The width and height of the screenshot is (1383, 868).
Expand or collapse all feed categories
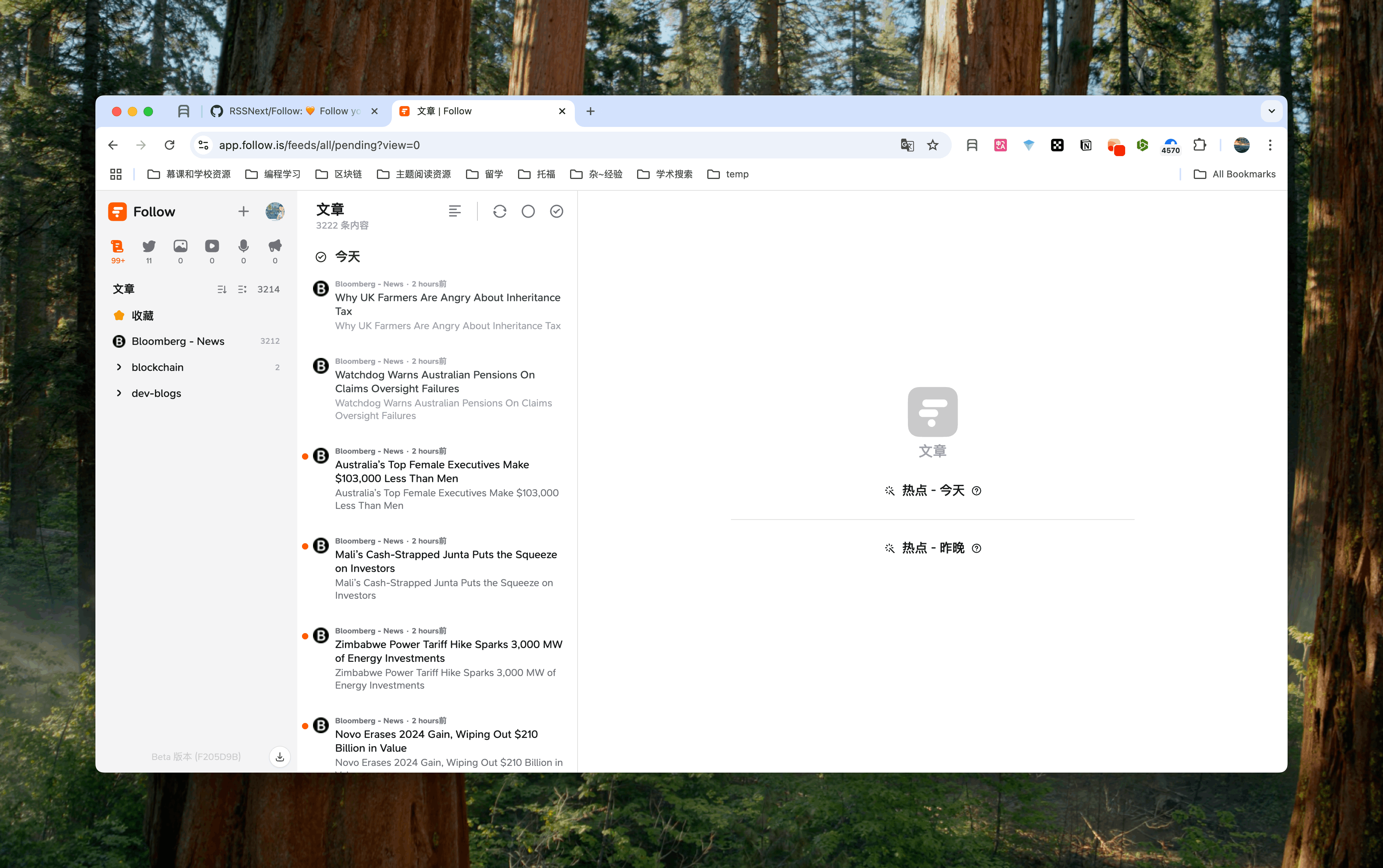(x=242, y=289)
